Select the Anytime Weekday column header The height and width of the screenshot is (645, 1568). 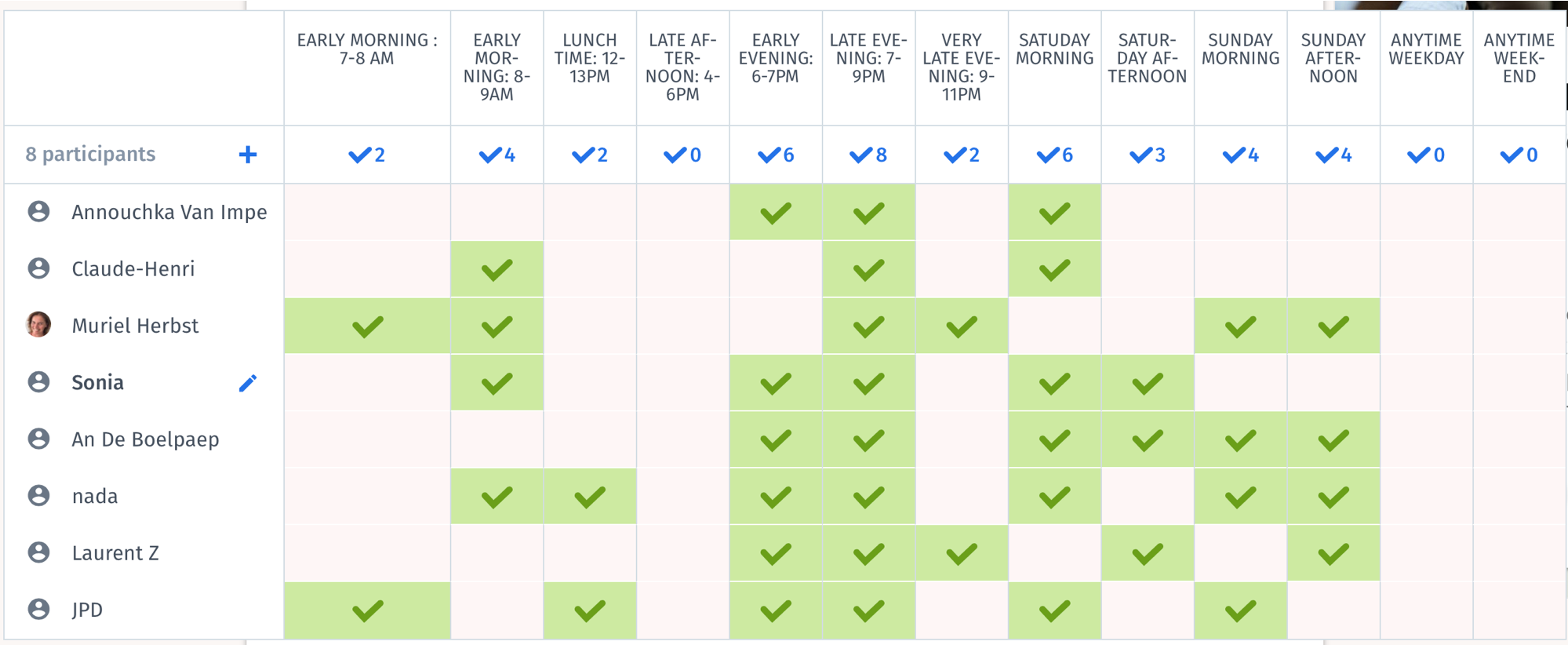(x=1427, y=49)
